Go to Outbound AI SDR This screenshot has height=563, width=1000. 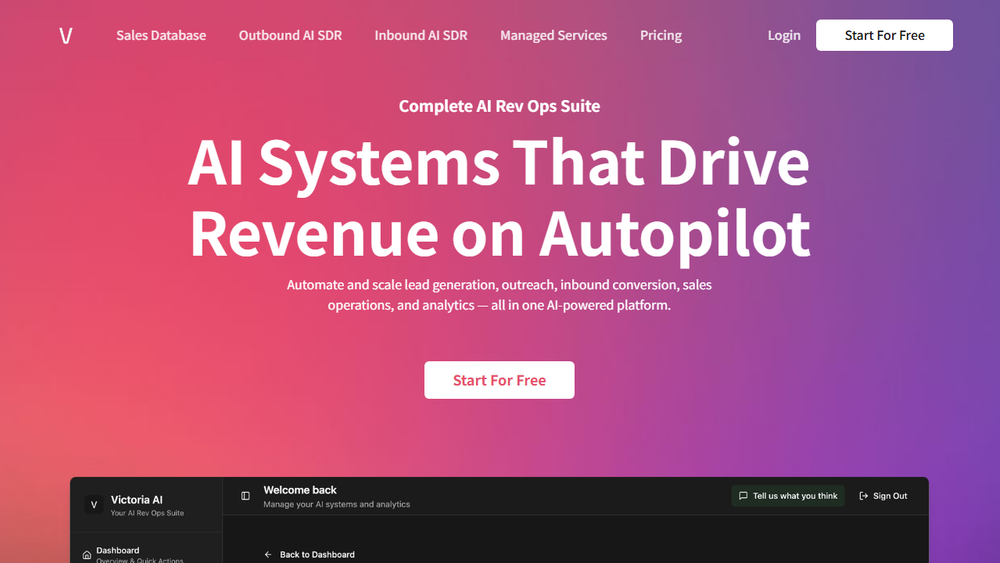(x=290, y=36)
